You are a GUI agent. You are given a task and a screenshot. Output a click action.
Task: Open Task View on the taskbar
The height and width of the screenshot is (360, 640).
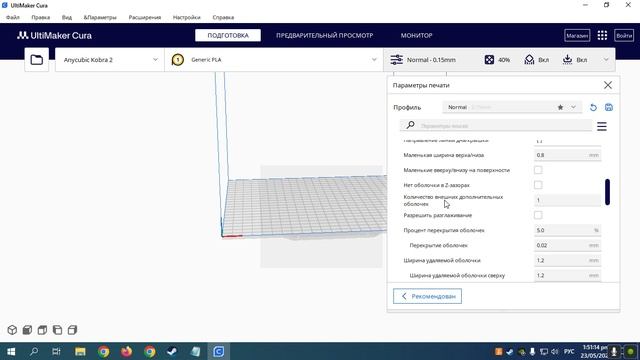(x=56, y=351)
